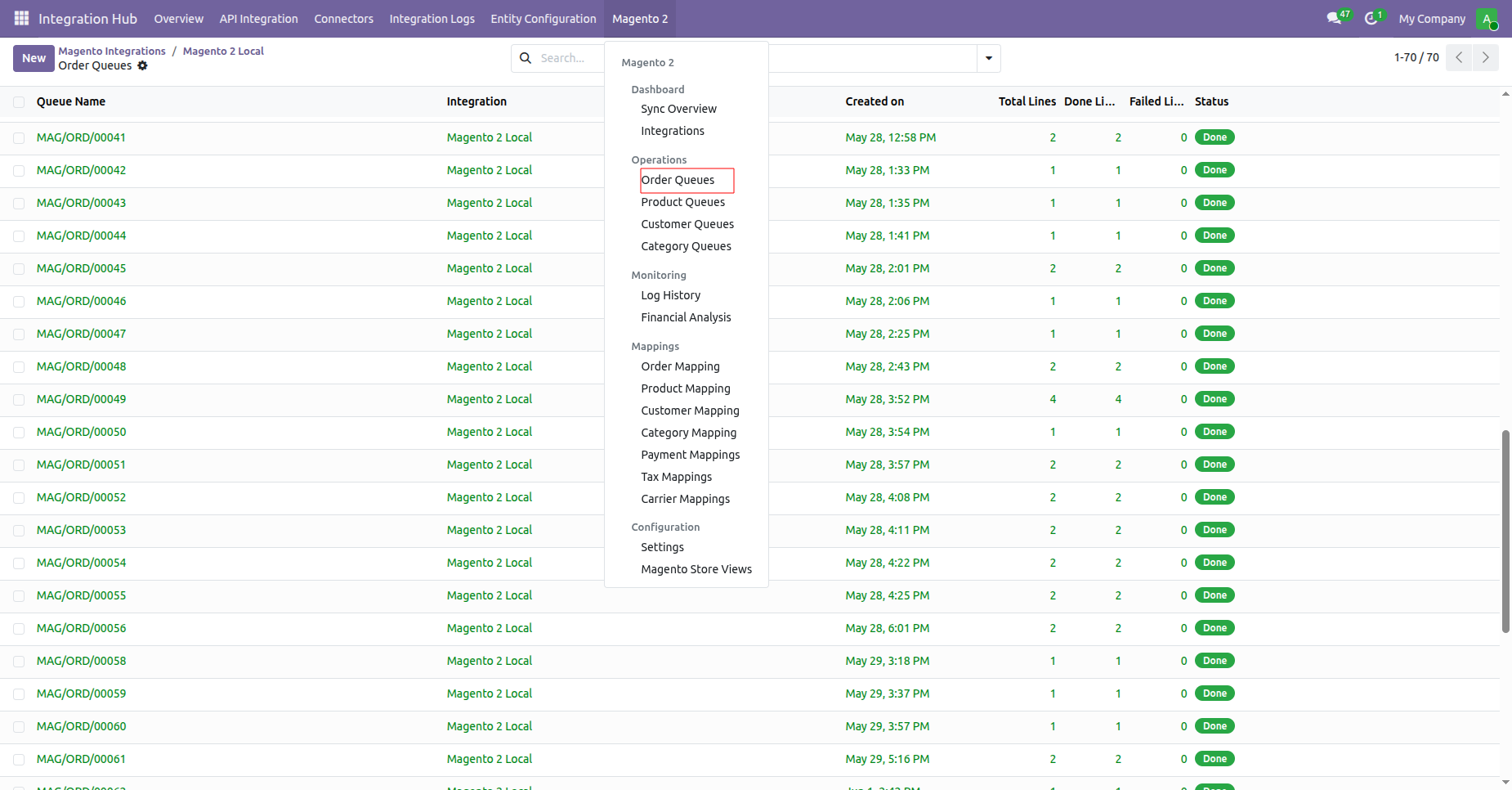Check the row MAG/ORD/00041 checkbox
This screenshot has height=790, width=1512.
19,138
